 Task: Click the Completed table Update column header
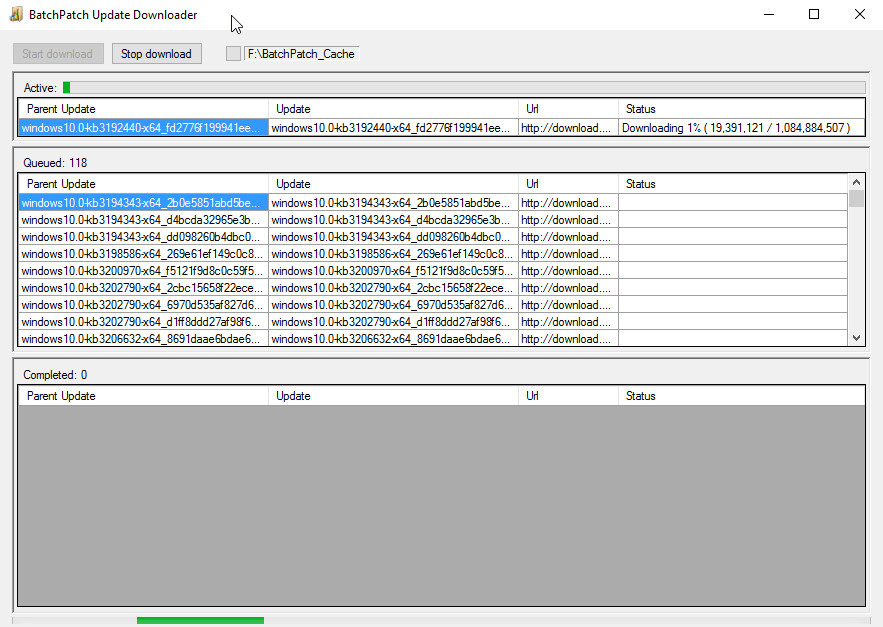pos(393,396)
